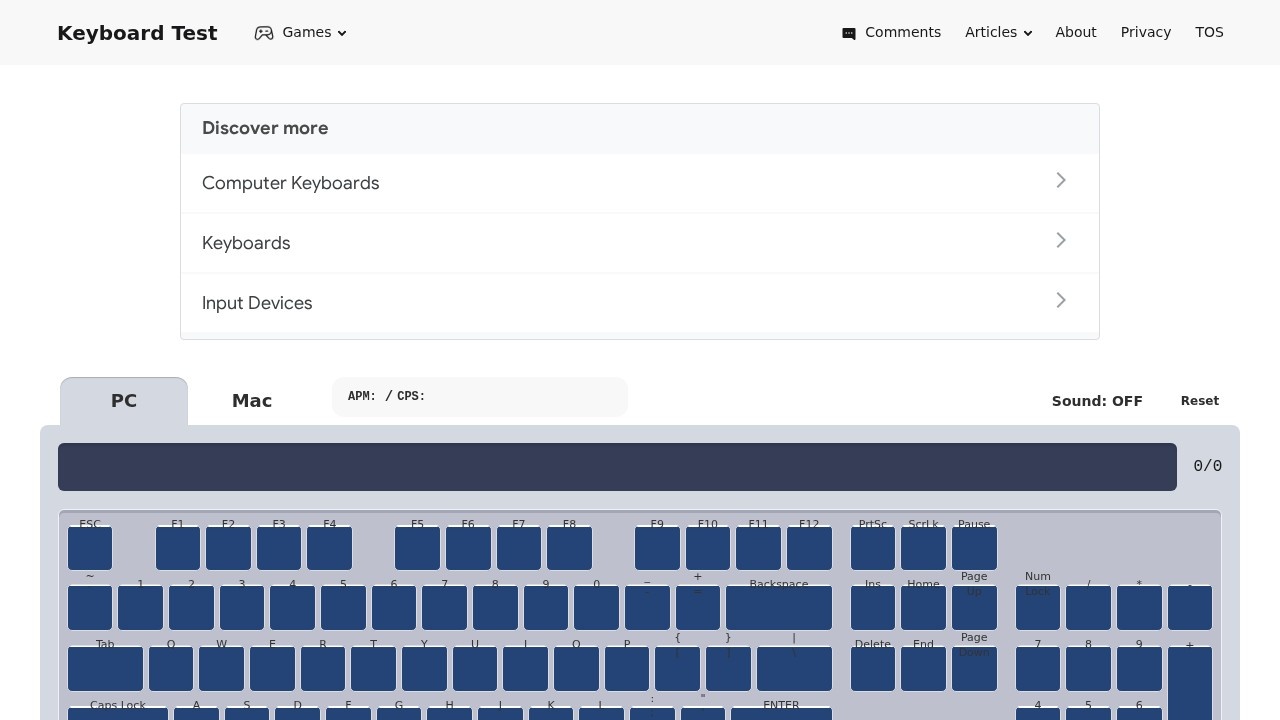1280x720 pixels.
Task: Toggle the Sound OFF setting
Action: point(1096,401)
